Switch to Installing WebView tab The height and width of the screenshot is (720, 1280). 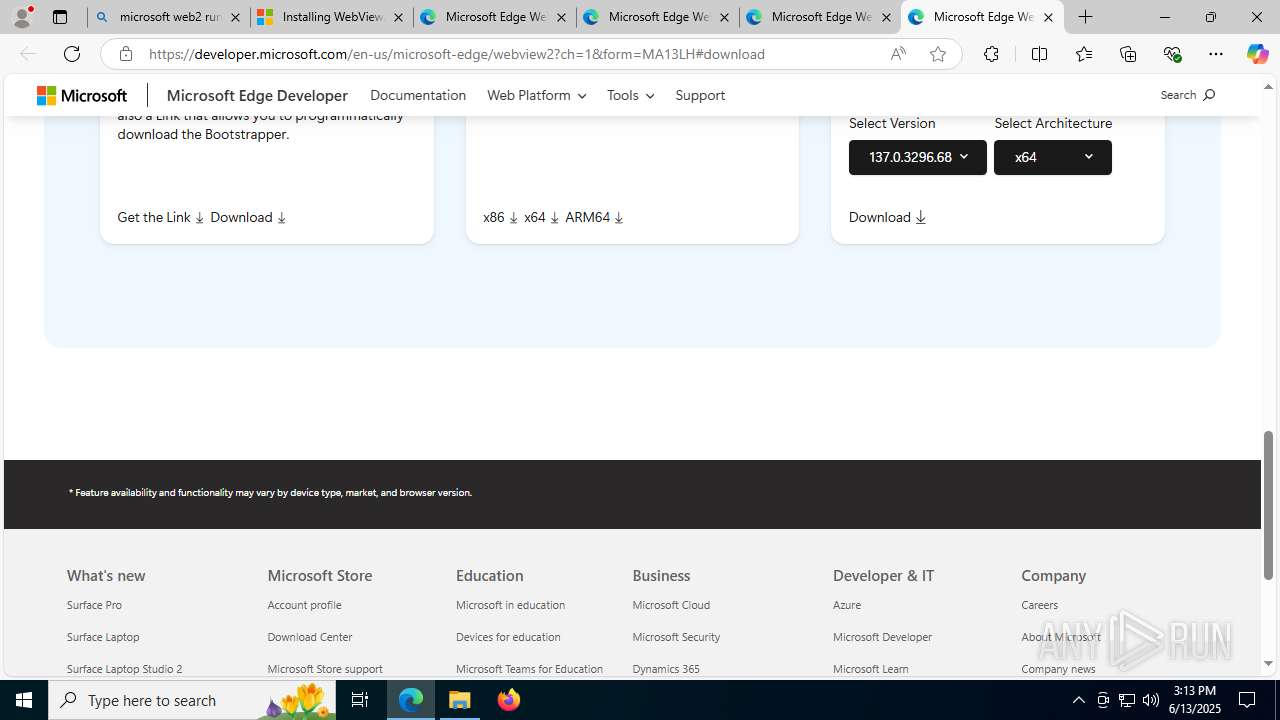coord(331,17)
